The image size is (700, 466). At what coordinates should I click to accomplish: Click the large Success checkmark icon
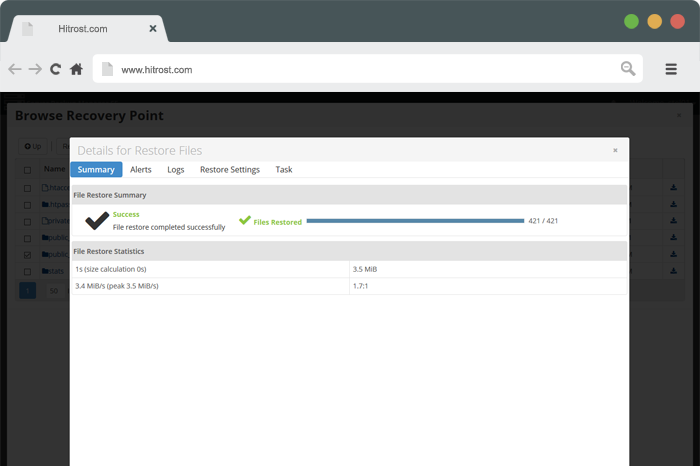(97, 220)
